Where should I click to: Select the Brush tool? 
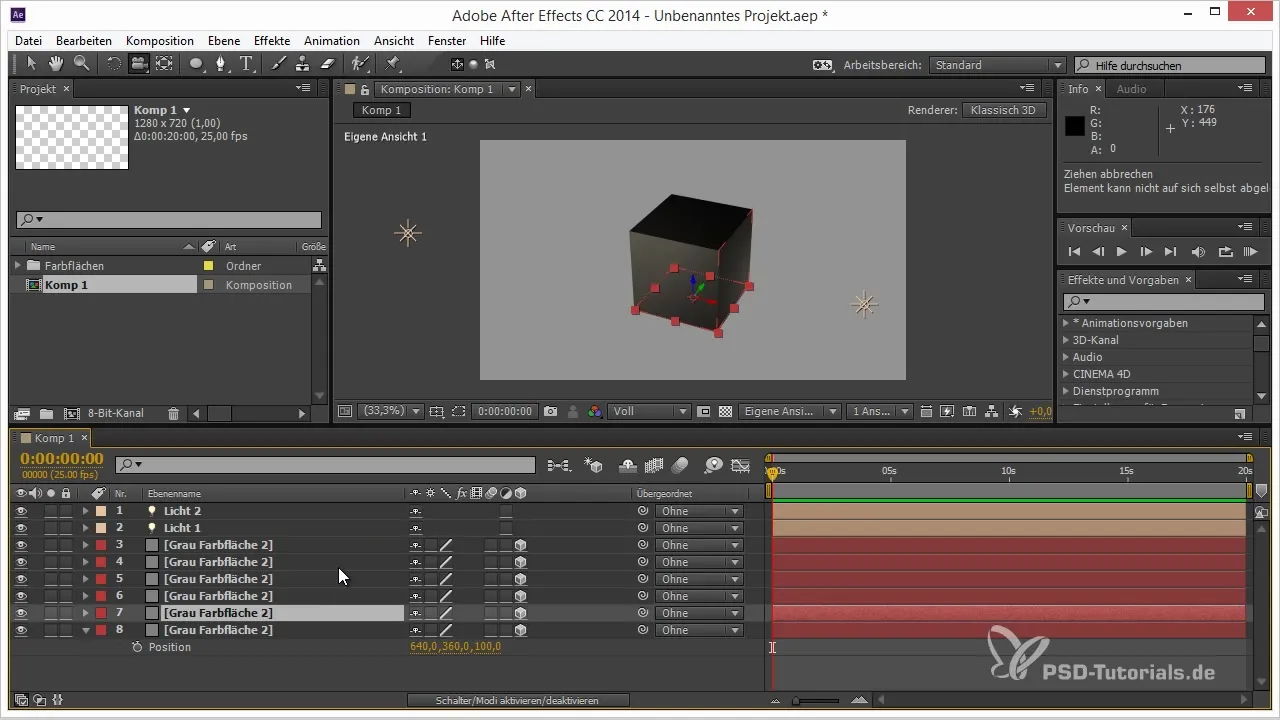pyautogui.click(x=279, y=64)
